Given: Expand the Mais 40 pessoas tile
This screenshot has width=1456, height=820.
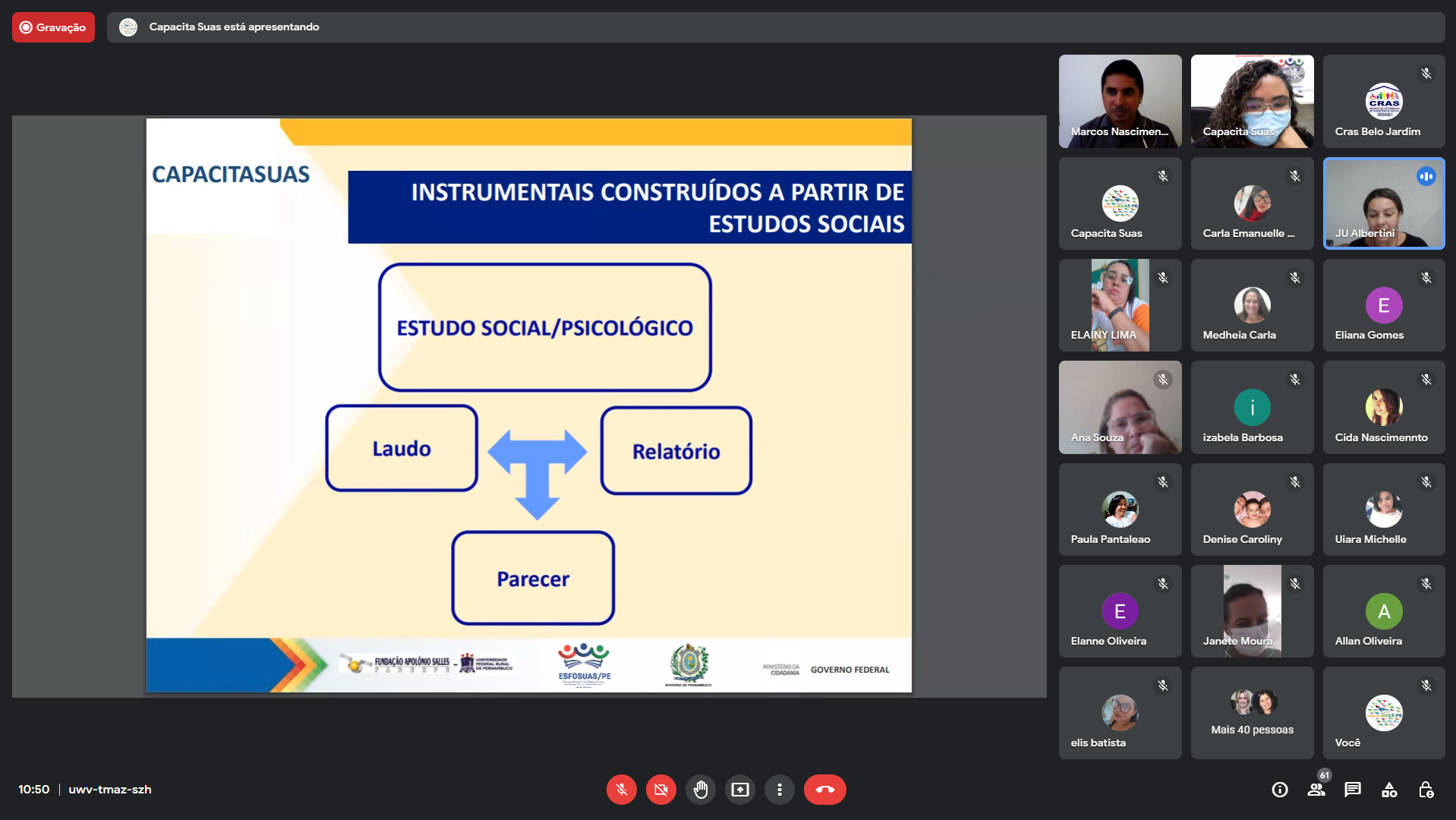Looking at the screenshot, I should [1252, 712].
